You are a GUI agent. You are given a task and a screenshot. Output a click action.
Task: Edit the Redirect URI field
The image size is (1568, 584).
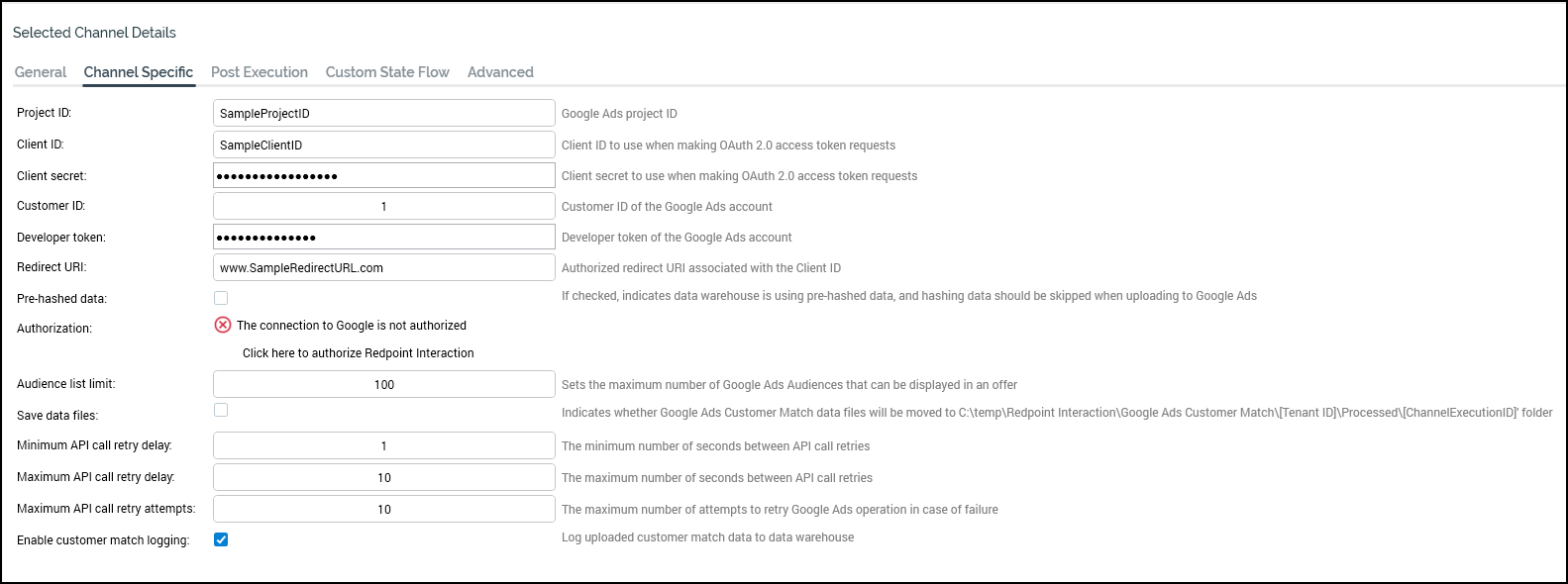[383, 267]
